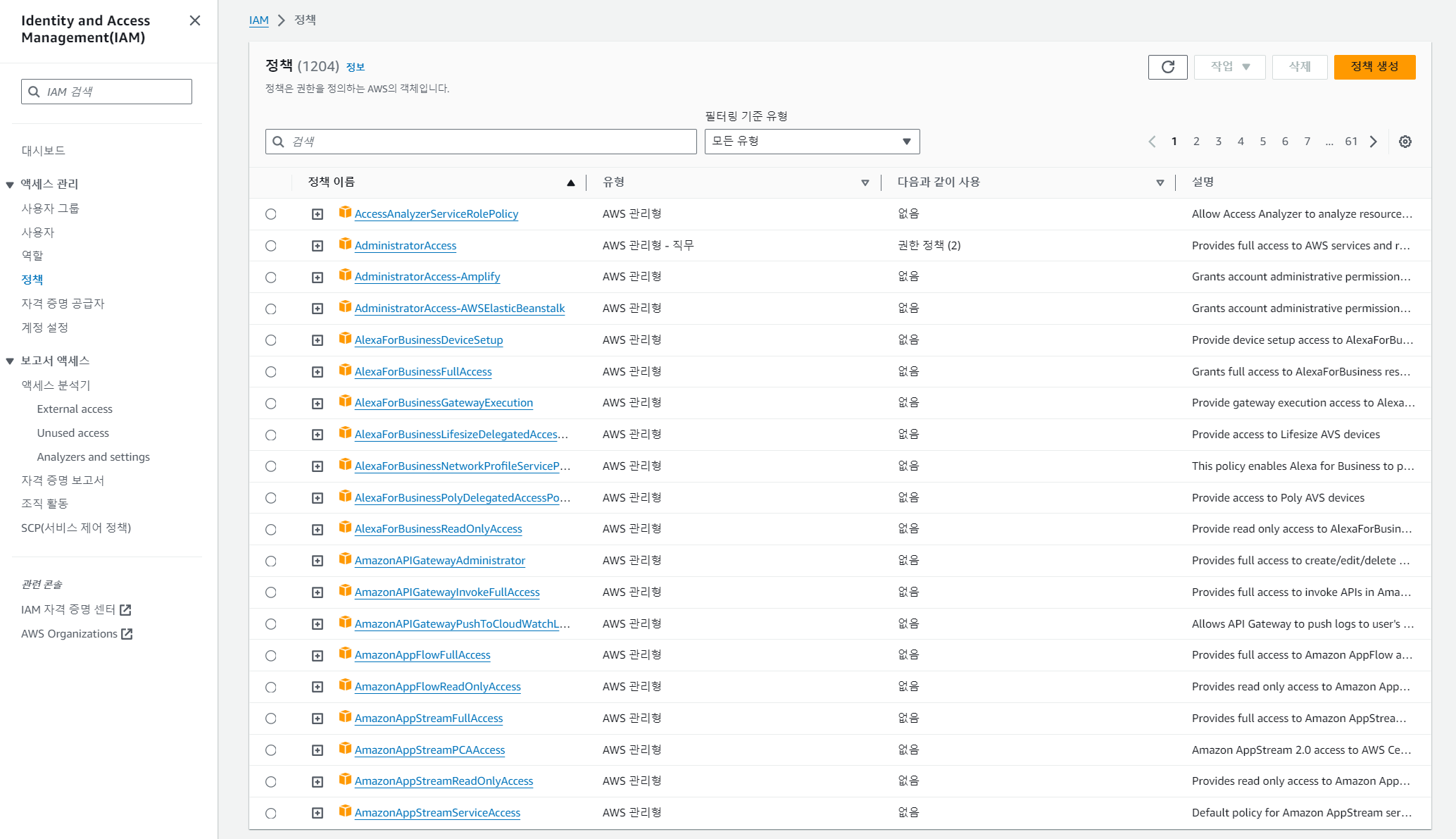This screenshot has height=839, width=1456.
Task: Click the policy icon beside AdministratorAccess
Action: [345, 244]
